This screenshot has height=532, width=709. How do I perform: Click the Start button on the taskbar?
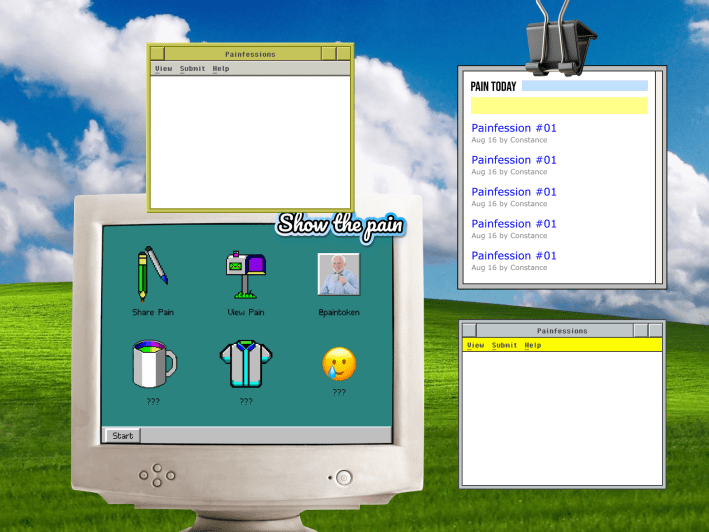click(x=123, y=436)
